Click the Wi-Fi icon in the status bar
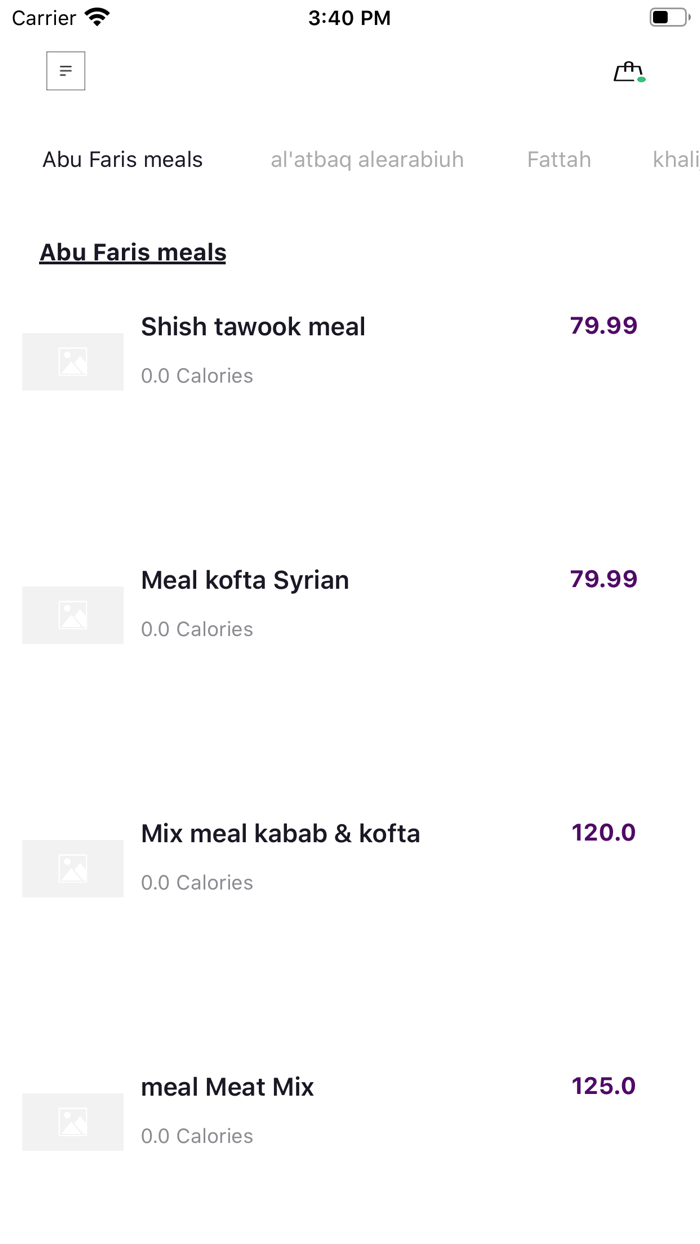700x1244 pixels. [95, 16]
